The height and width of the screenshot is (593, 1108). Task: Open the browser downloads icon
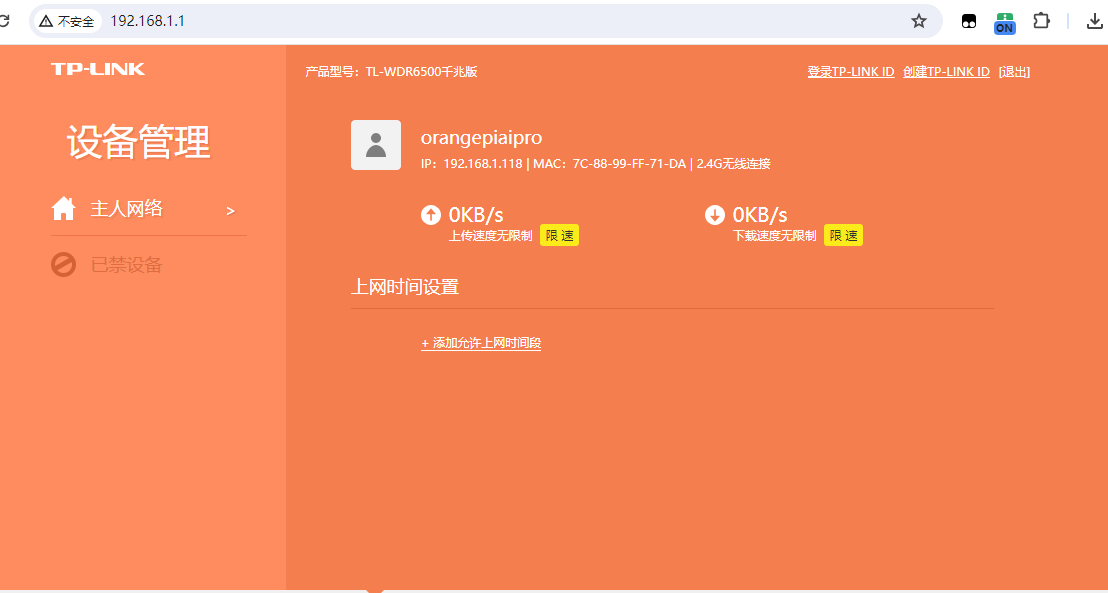tap(1093, 21)
